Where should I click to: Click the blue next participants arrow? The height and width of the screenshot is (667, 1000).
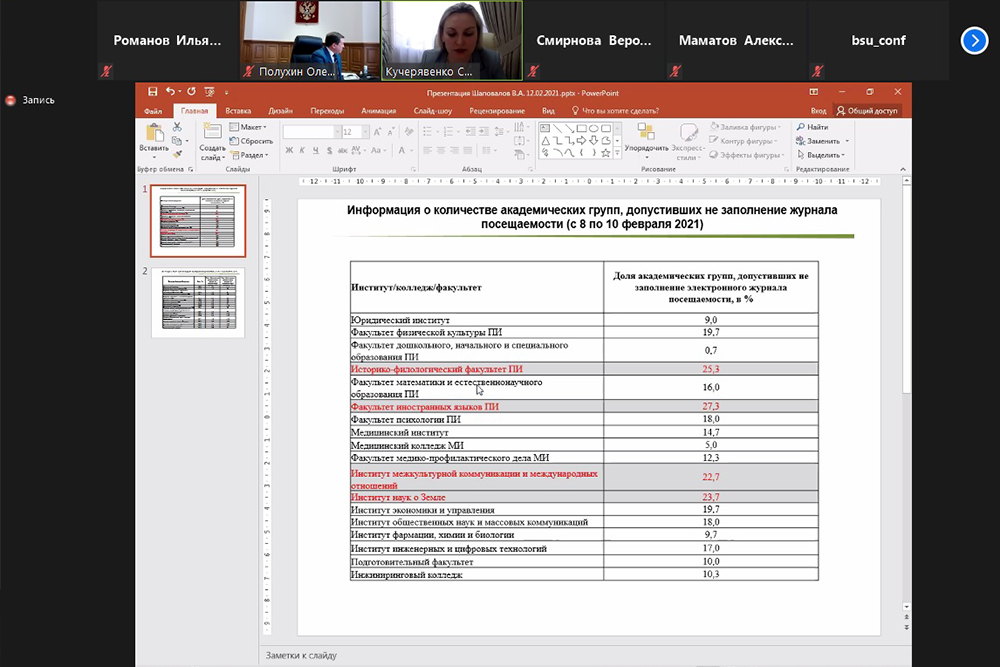tap(974, 40)
